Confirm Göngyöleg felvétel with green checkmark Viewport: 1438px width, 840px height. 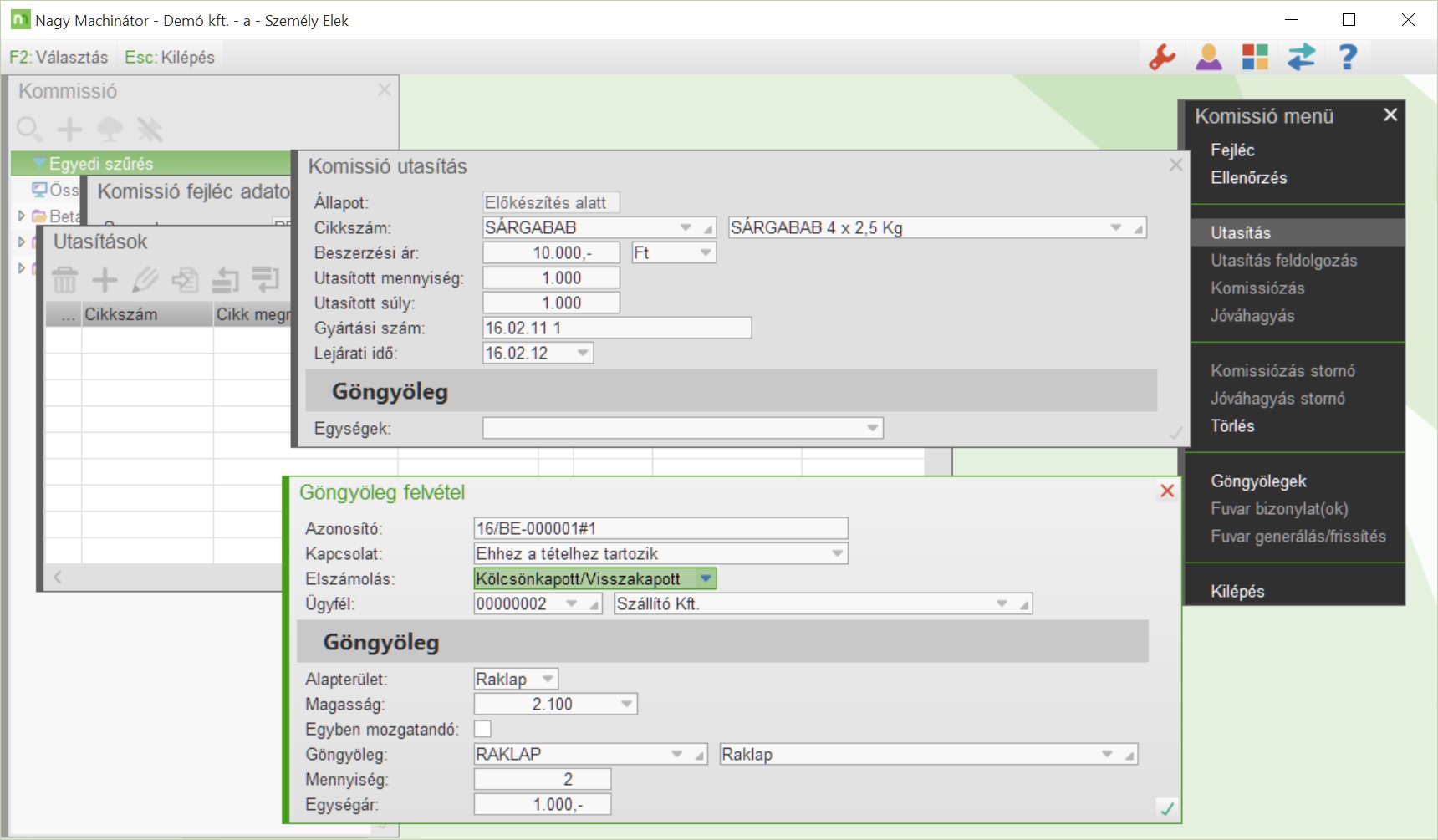click(1167, 808)
